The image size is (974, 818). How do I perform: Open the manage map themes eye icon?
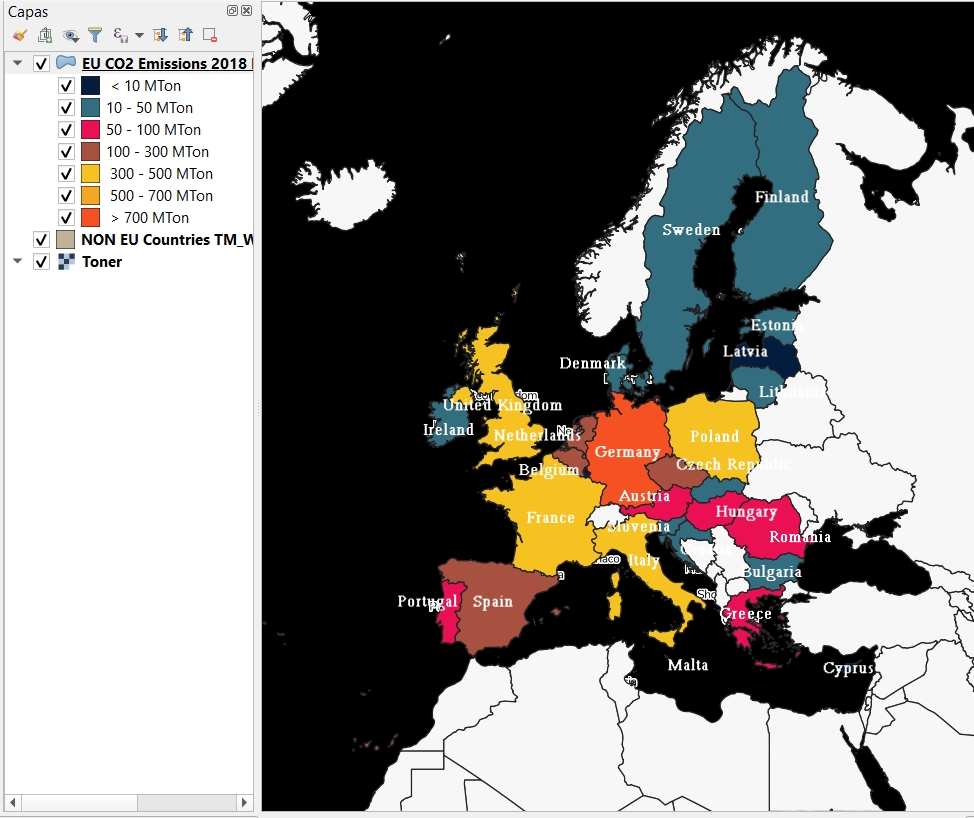70,35
